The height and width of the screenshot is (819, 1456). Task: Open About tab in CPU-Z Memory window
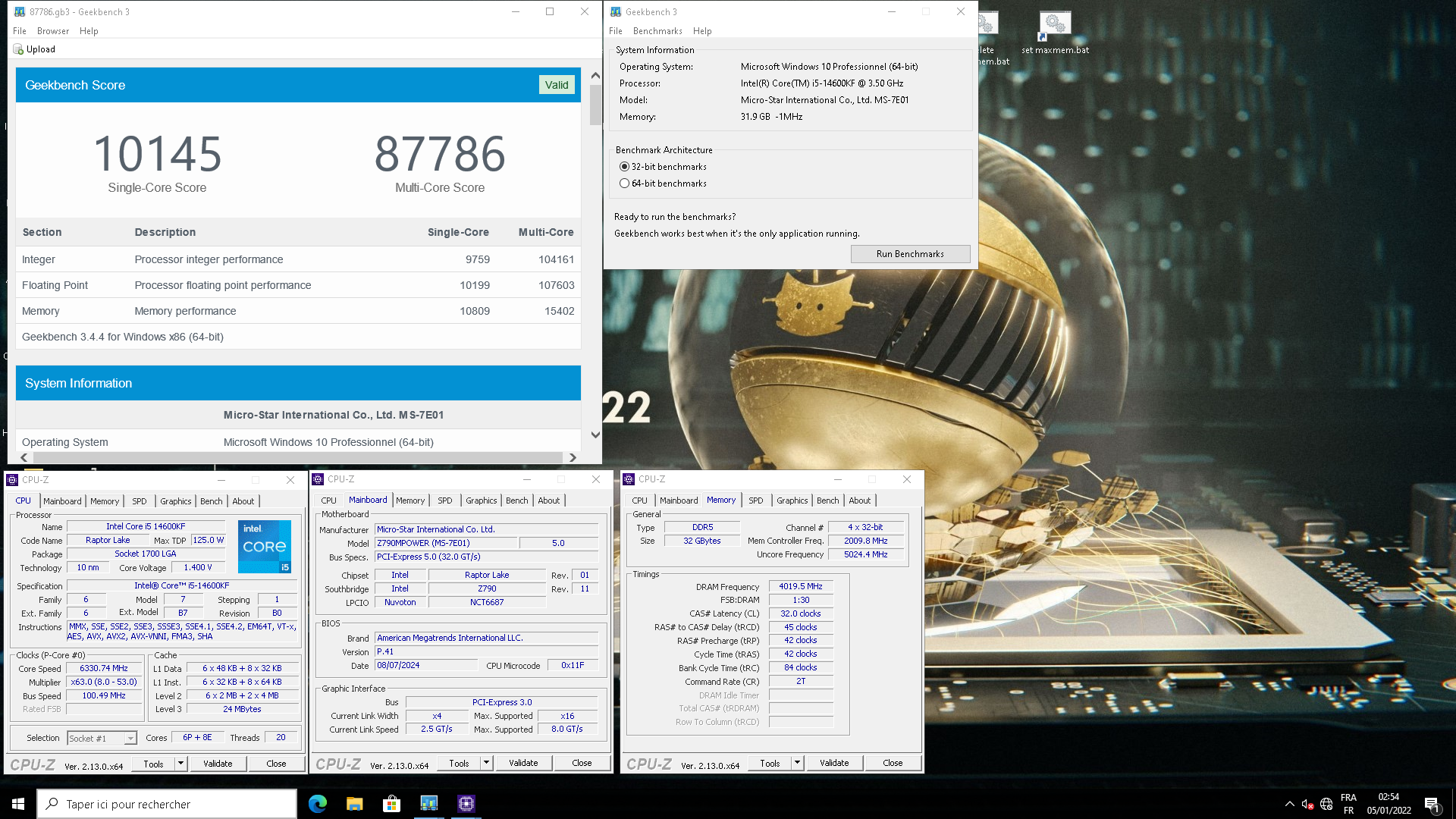coord(860,500)
